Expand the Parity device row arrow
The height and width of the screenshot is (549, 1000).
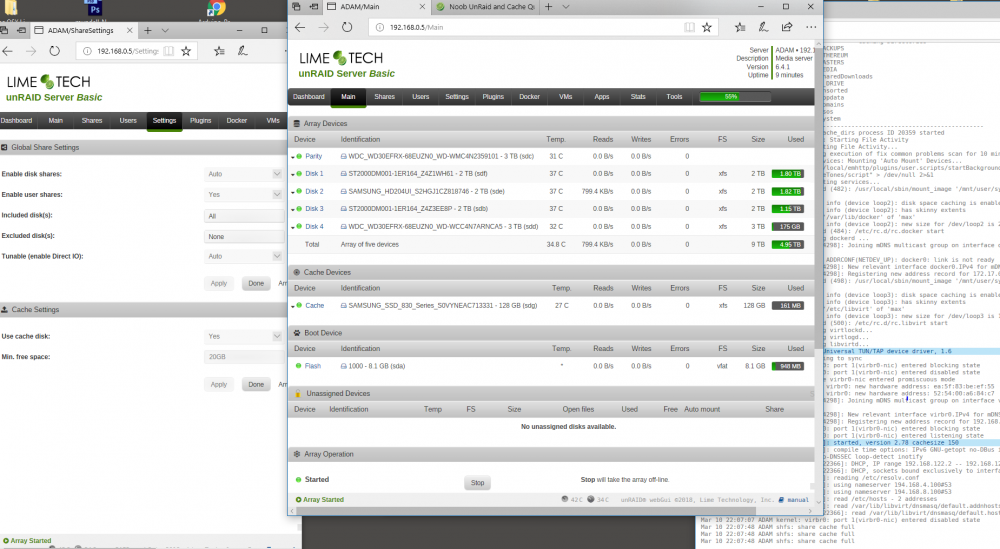pyautogui.click(x=293, y=157)
